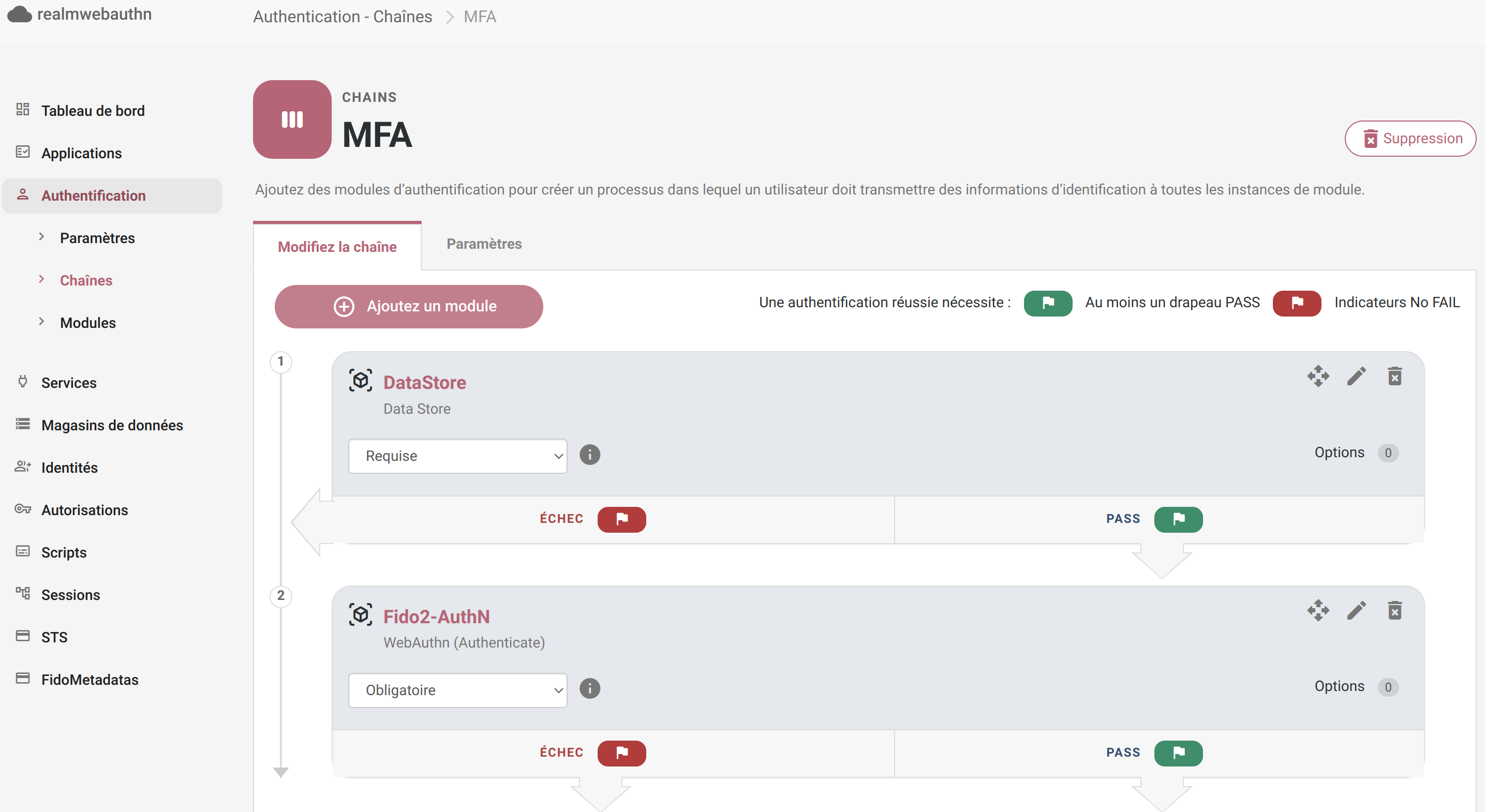Open the Obligatoire criteria dropdown

pos(458,690)
